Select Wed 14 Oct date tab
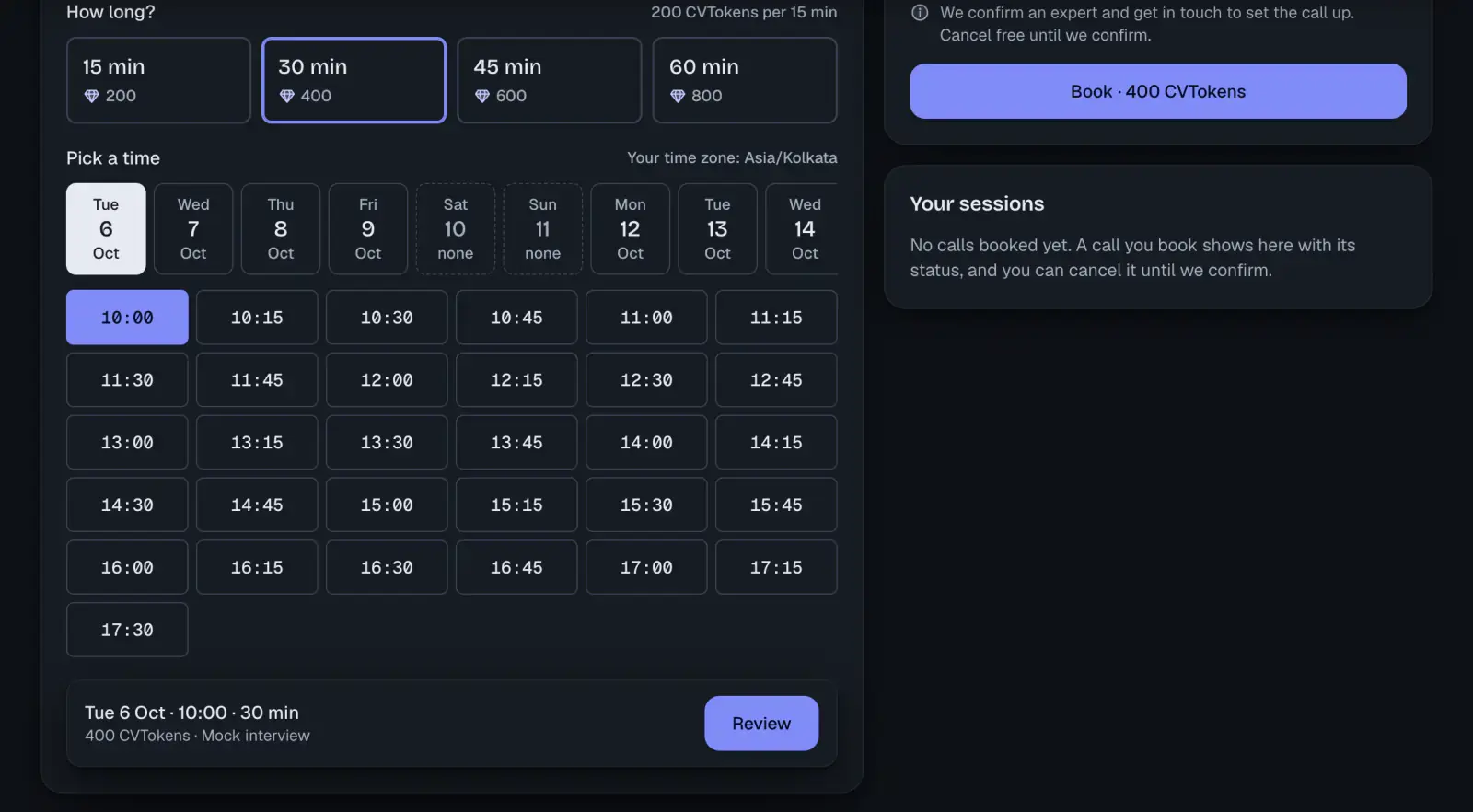 pyautogui.click(x=803, y=228)
